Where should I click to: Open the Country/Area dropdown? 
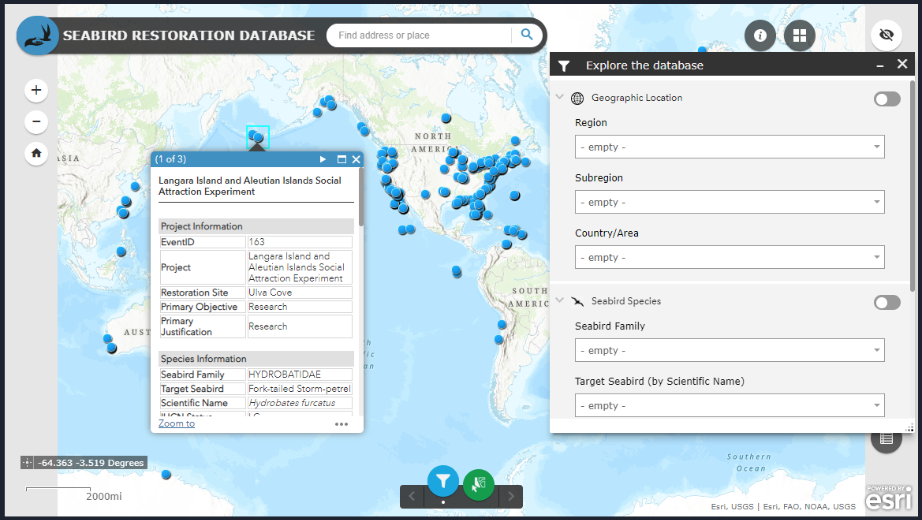(729, 257)
